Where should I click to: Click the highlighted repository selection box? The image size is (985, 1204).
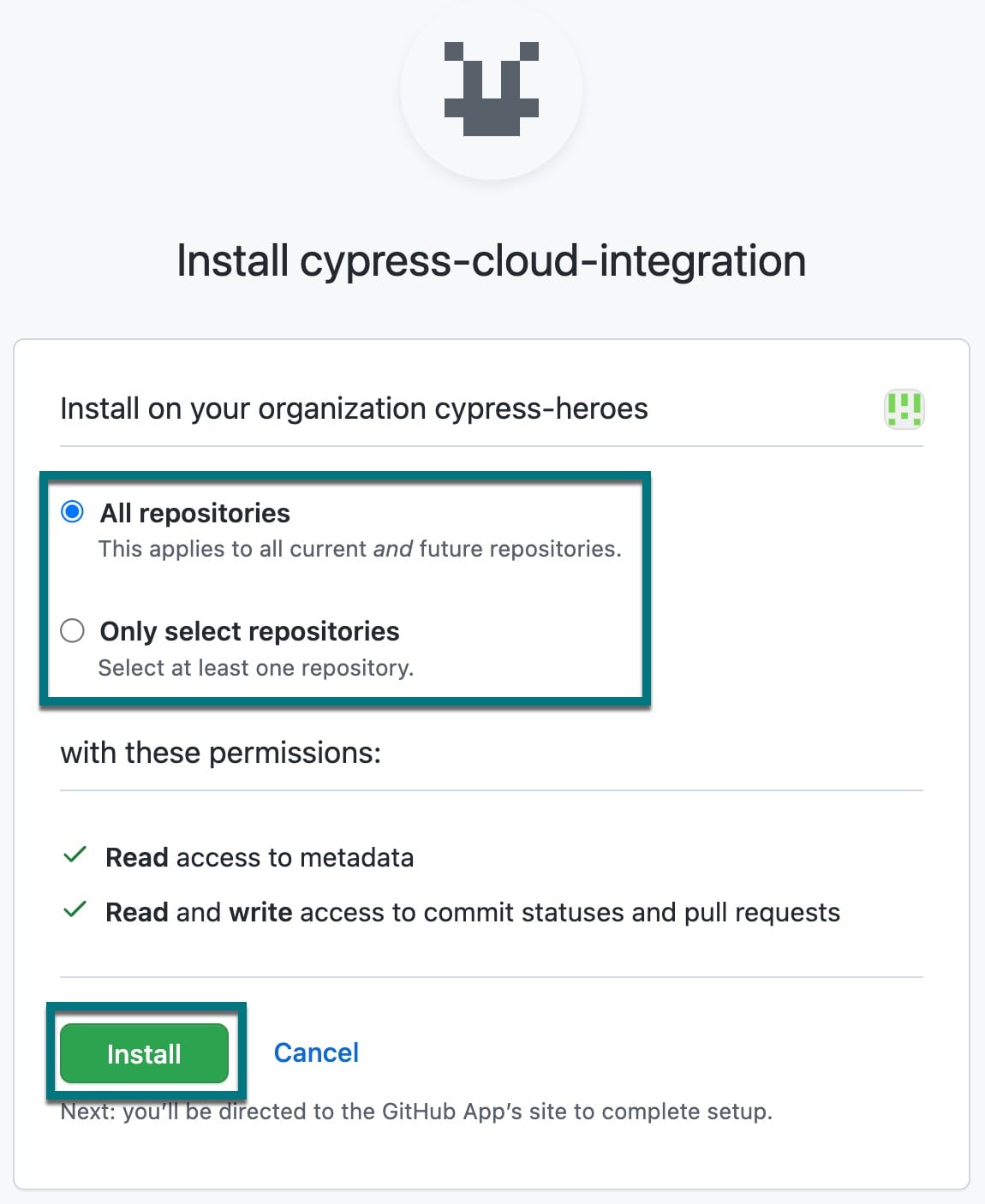[x=345, y=587]
